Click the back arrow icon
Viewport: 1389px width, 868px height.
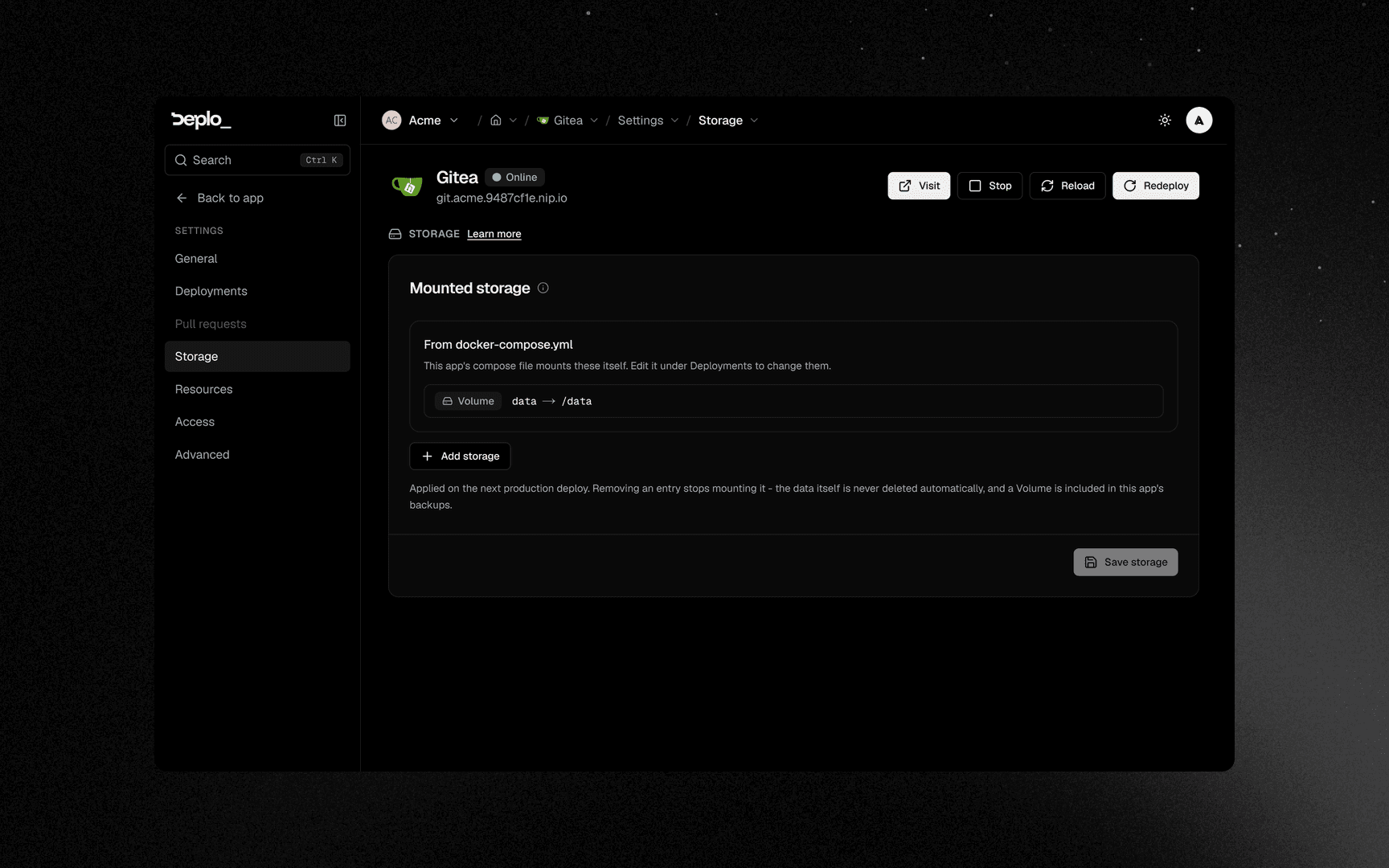point(182,198)
